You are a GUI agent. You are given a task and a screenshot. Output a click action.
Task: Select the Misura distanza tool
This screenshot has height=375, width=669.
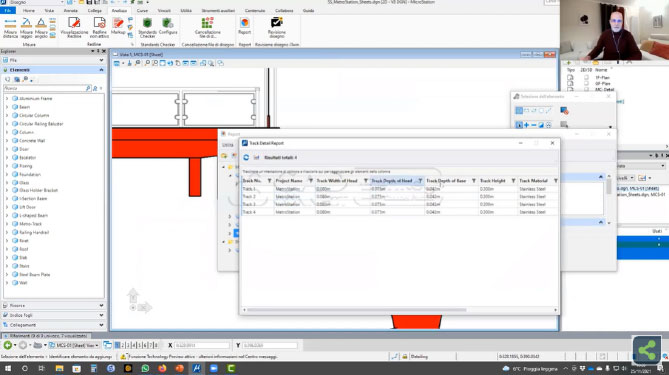[x=10, y=28]
